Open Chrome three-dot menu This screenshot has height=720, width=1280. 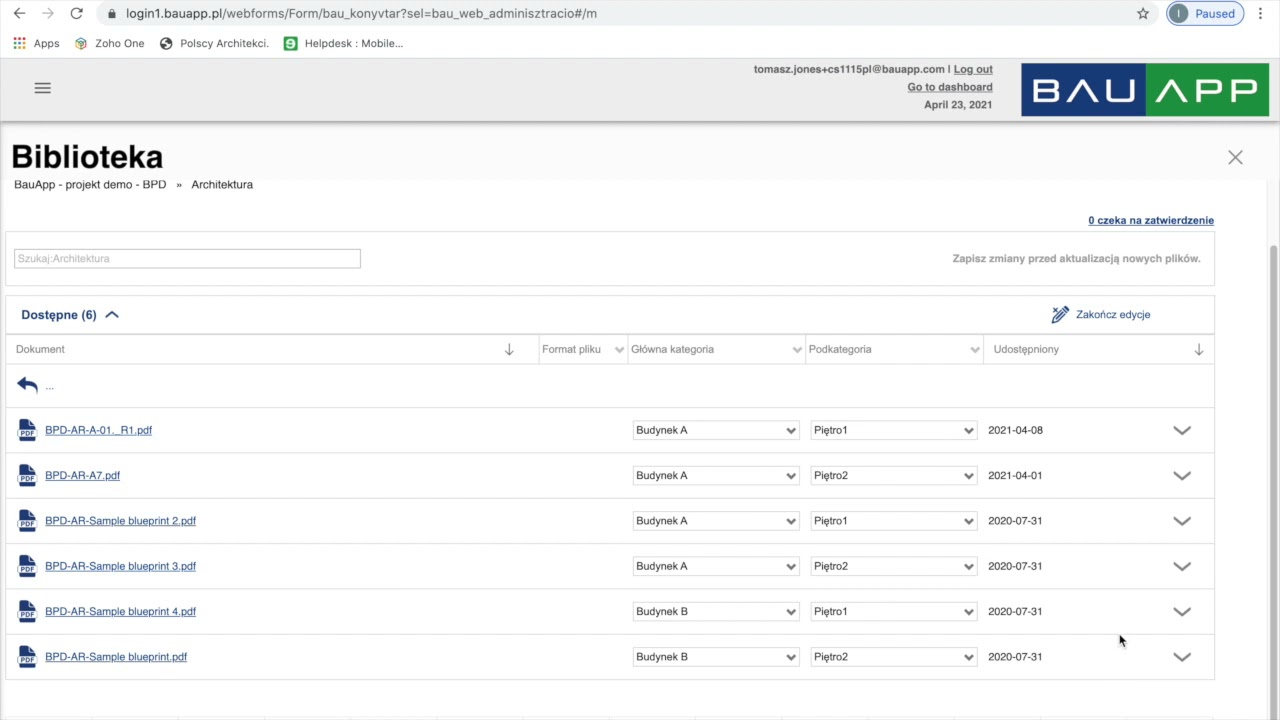point(1260,14)
